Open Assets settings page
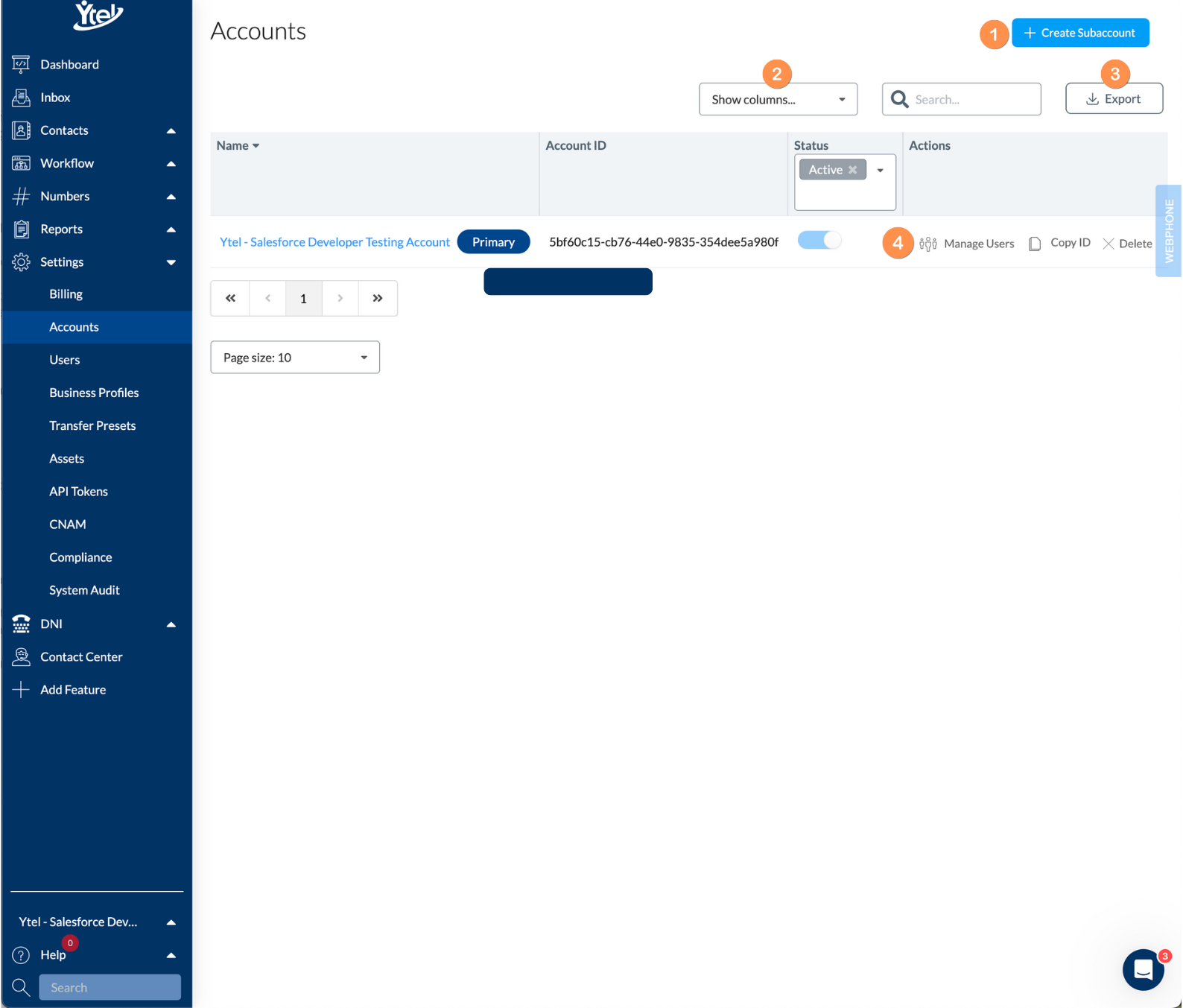Image resolution: width=1183 pixels, height=1008 pixels. click(x=66, y=458)
